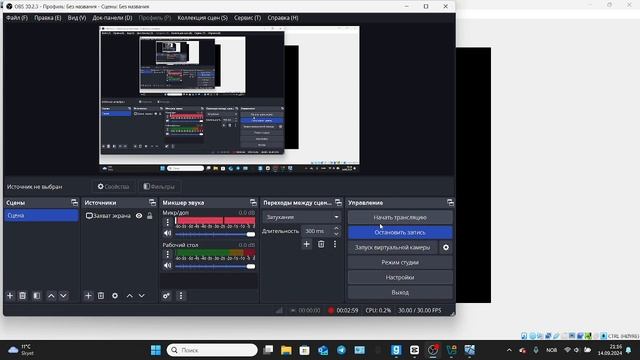
Task: Click Остановить запись button
Action: pos(400,232)
